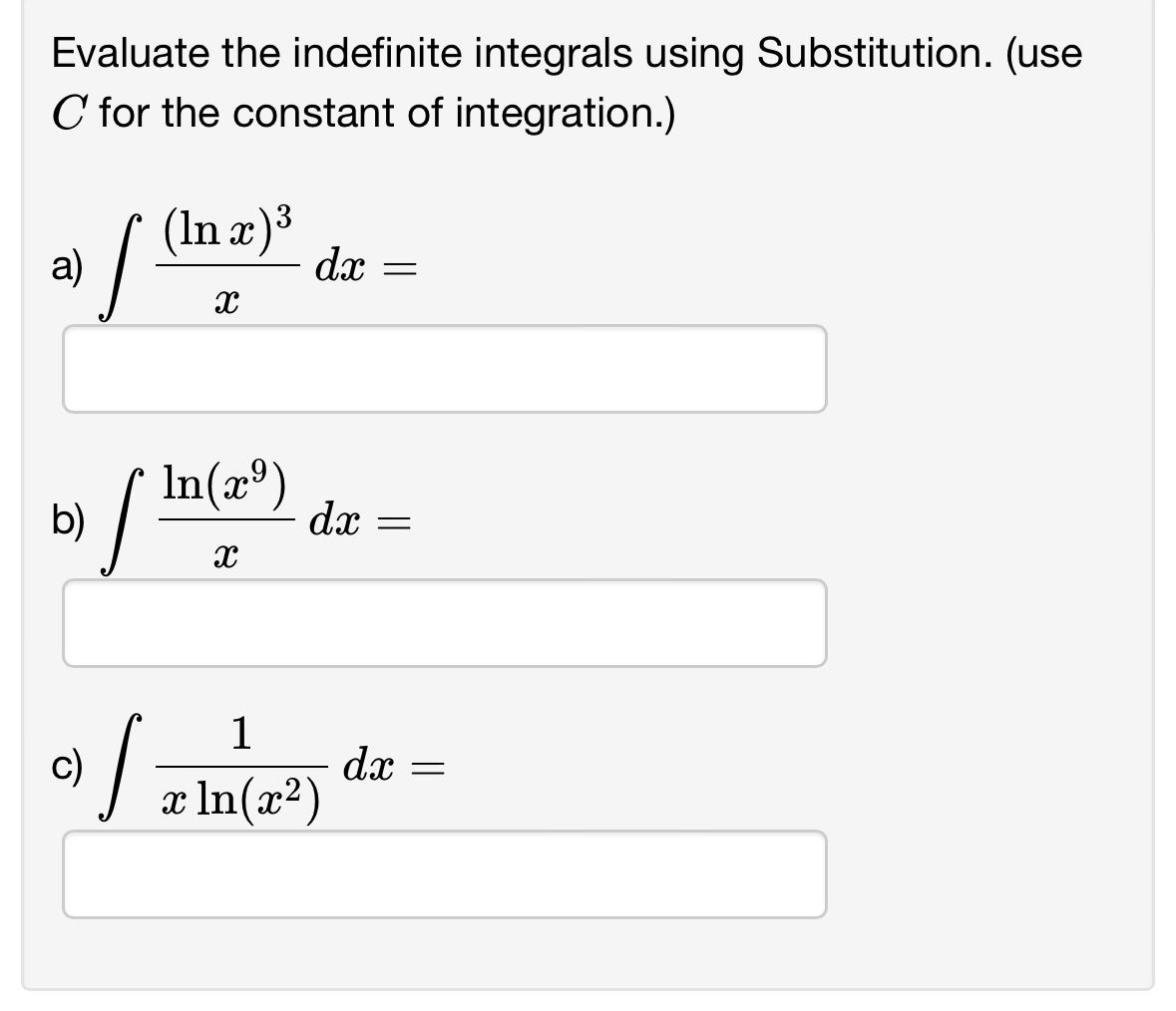Screen dimensions: 1176x1011
Task: Click the integral sign in part b
Action: [121, 520]
